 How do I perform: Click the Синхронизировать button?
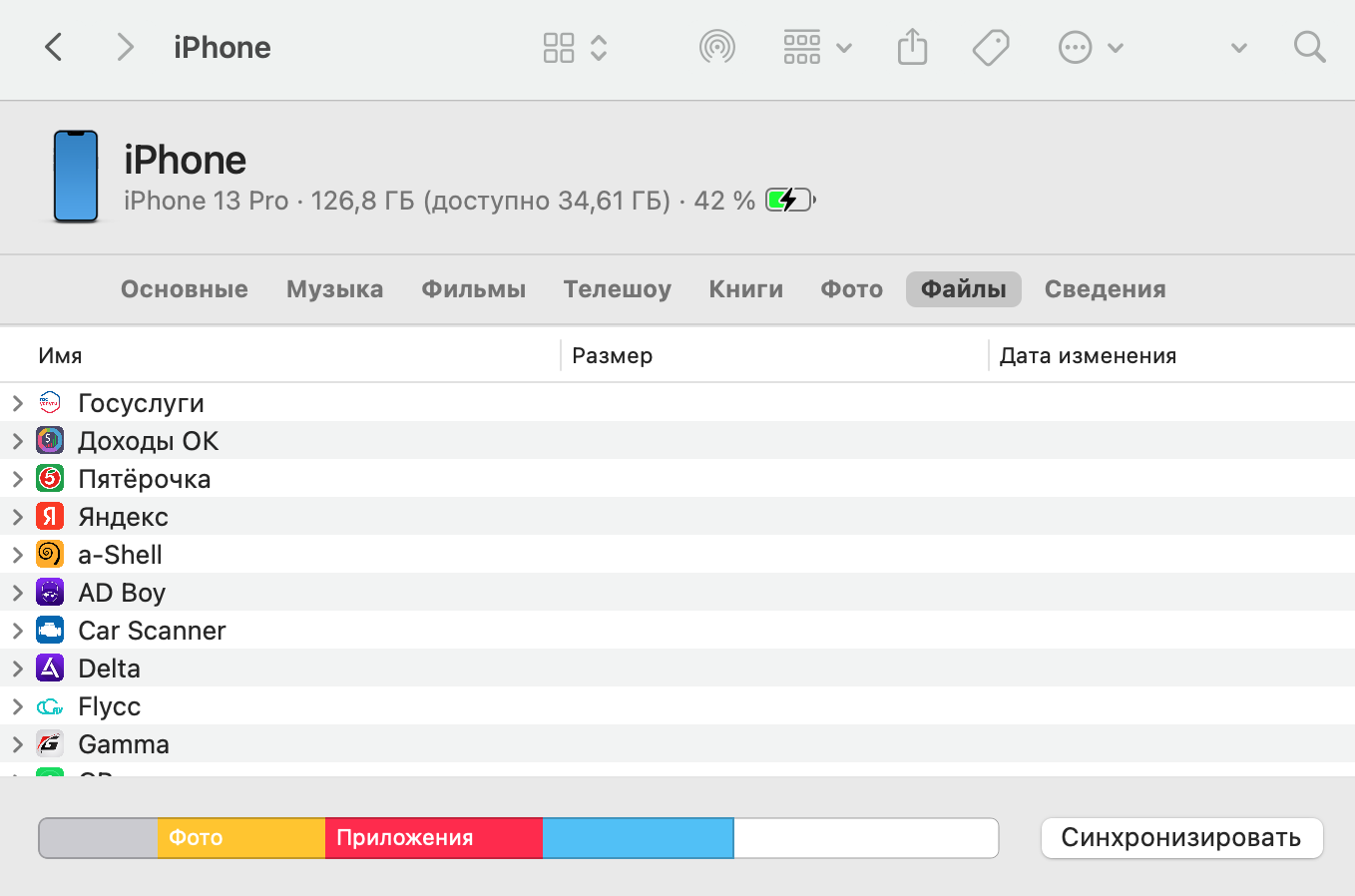[x=1181, y=838]
